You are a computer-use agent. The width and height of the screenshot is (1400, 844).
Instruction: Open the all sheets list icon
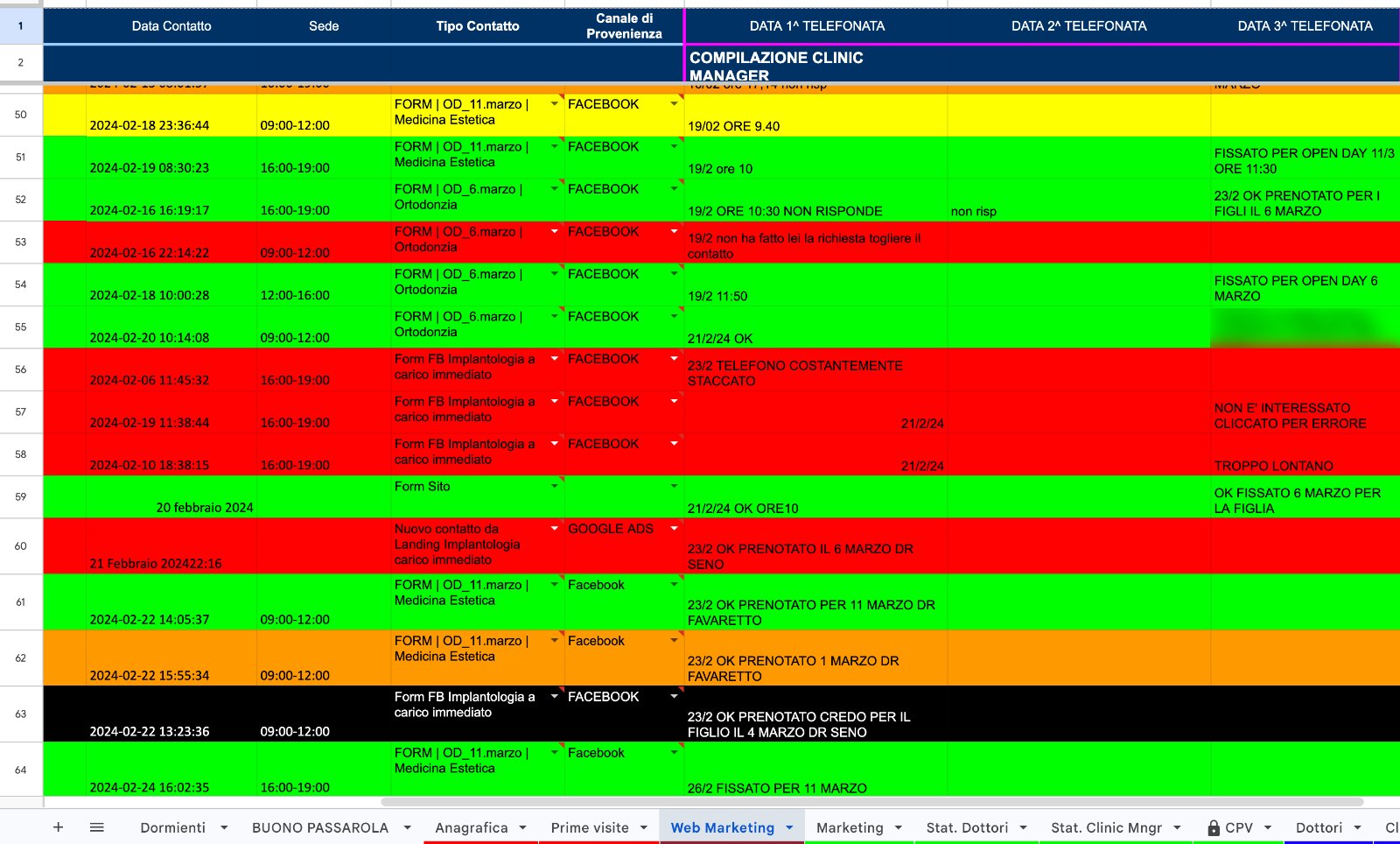(97, 827)
